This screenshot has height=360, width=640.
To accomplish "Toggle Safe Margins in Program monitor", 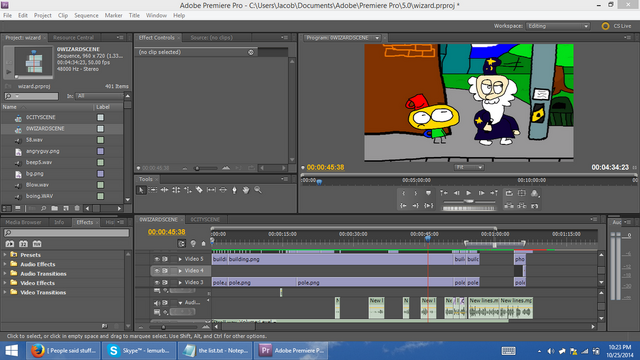I will coord(522,193).
